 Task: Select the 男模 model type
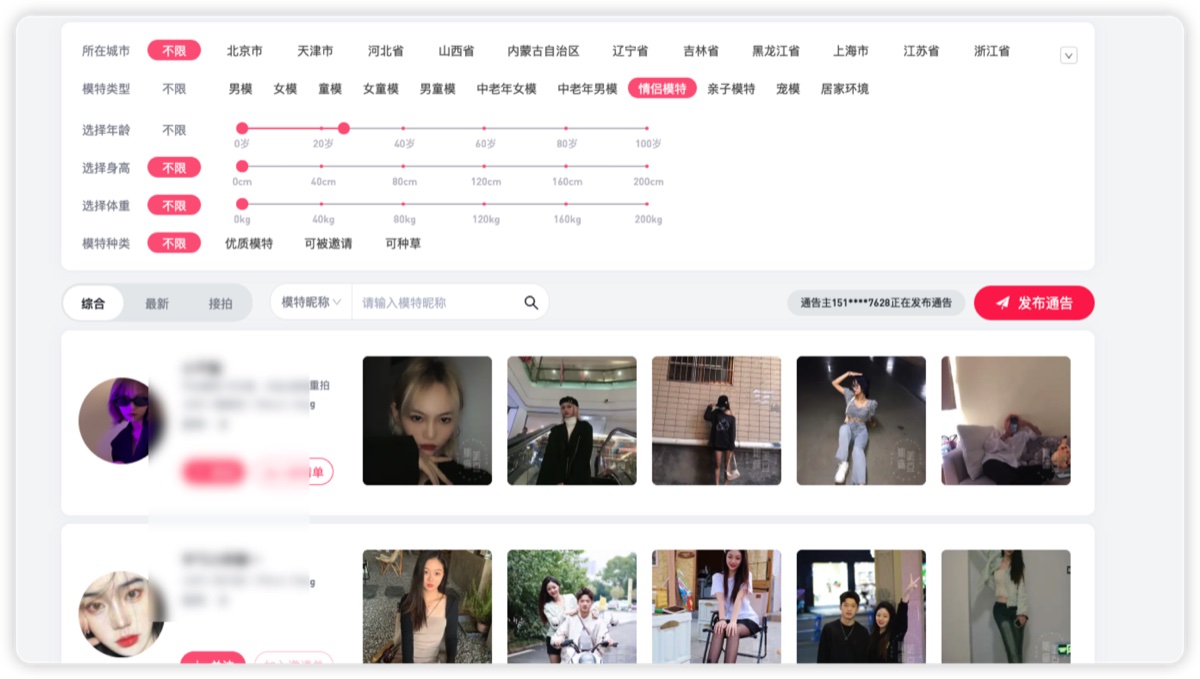[x=240, y=88]
